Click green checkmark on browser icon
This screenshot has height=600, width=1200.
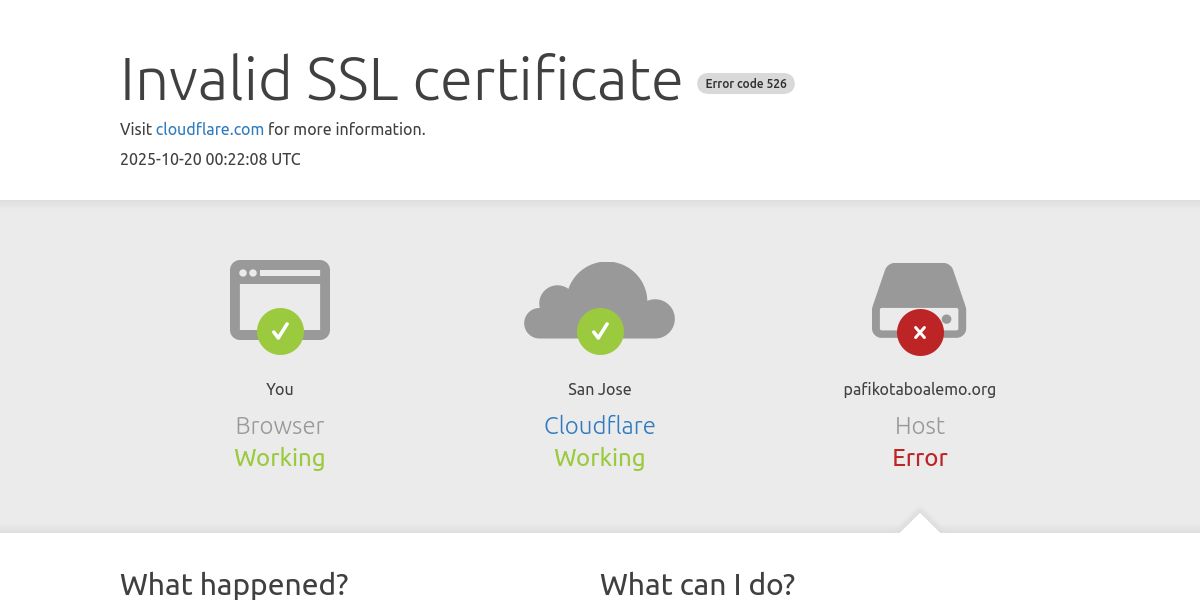pos(280,331)
